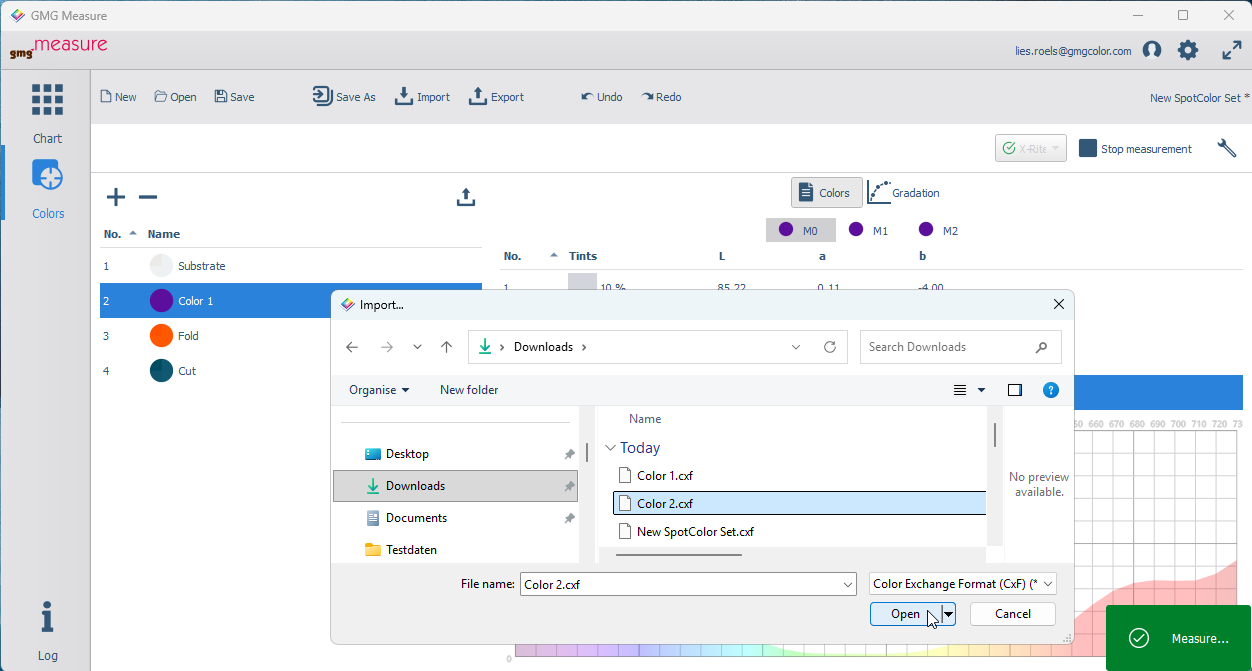Select the M1 measurement condition
1252x671 pixels.
point(869,230)
